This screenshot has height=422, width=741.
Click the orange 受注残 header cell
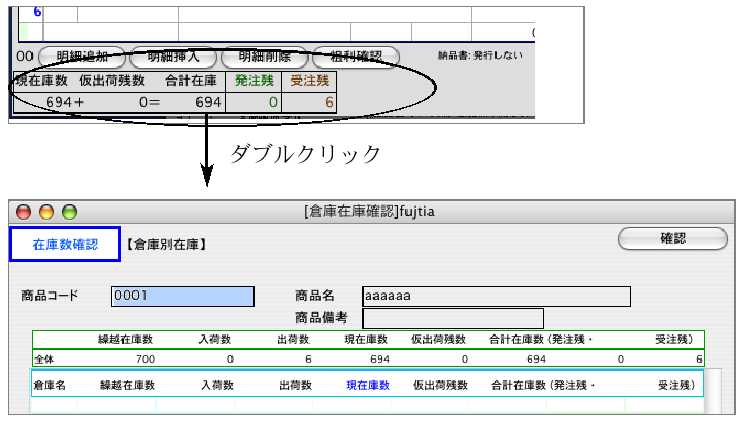309,80
